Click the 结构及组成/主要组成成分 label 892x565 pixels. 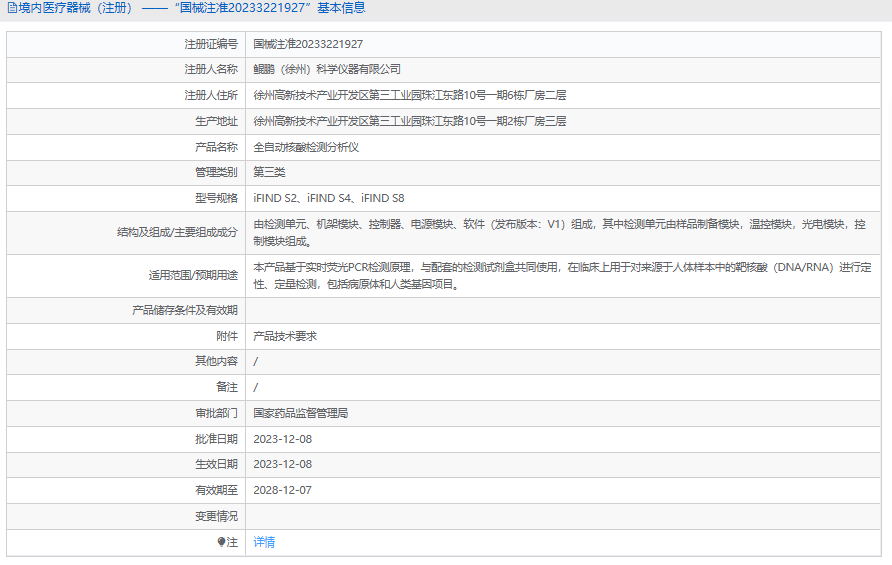click(x=177, y=232)
